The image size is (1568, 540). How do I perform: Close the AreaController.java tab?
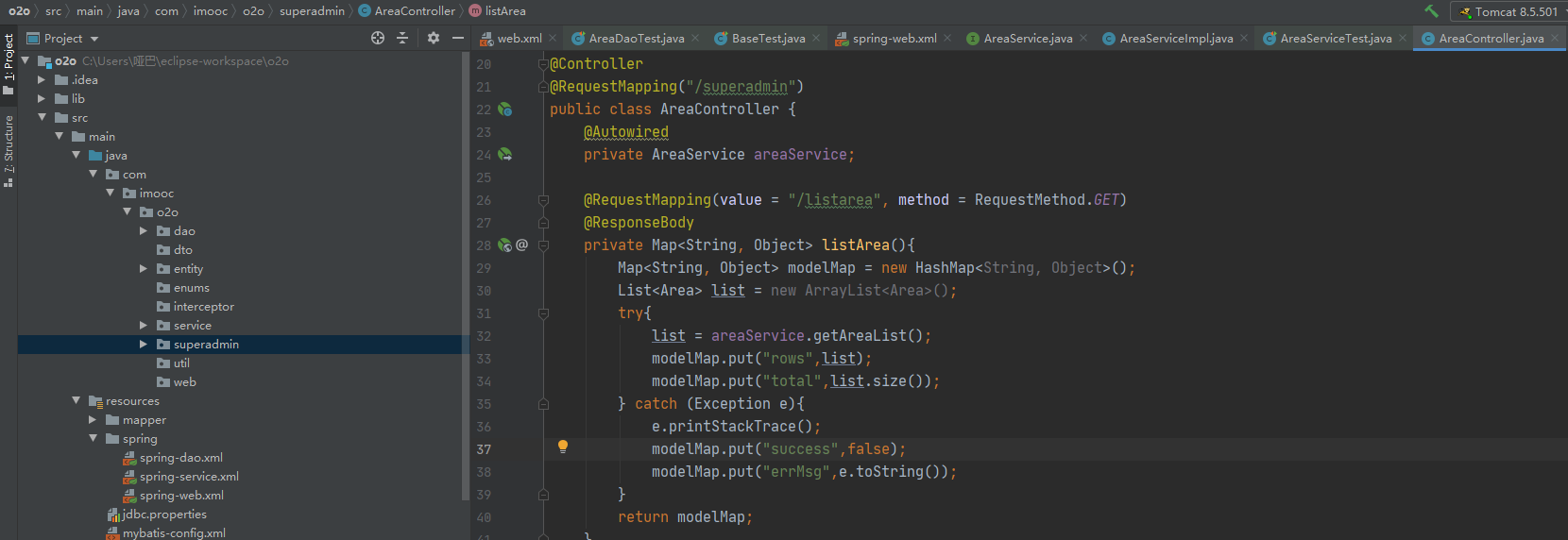pyautogui.click(x=1555, y=39)
